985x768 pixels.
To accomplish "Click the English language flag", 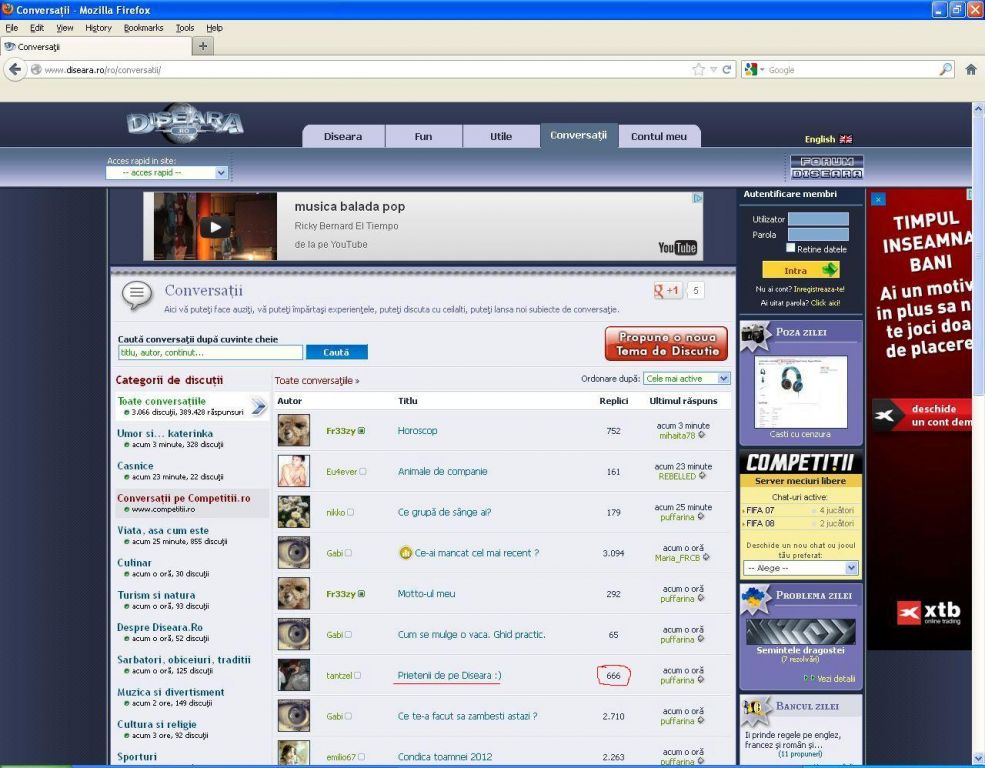I will pos(845,139).
